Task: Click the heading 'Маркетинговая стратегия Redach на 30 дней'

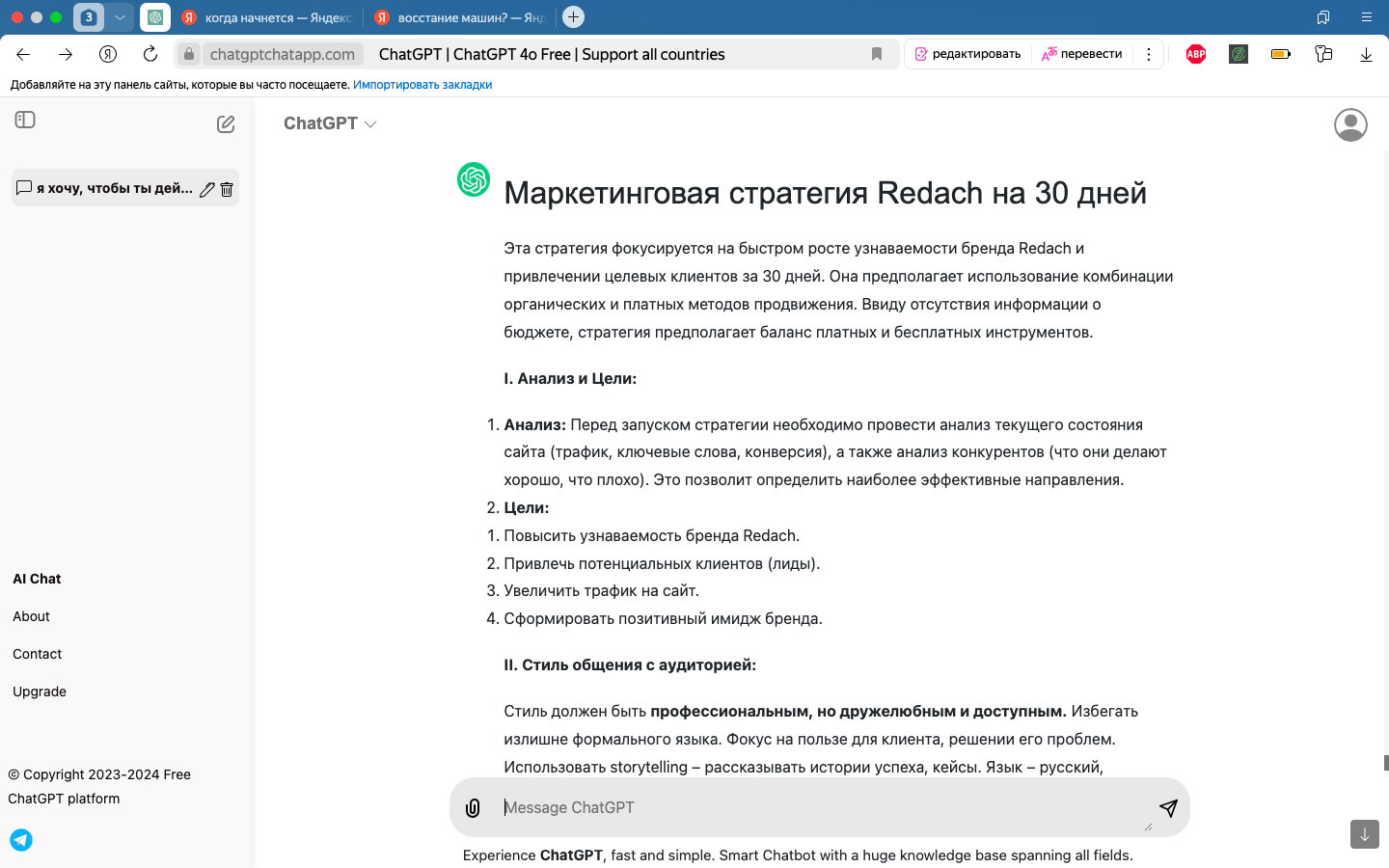Action: (x=826, y=193)
